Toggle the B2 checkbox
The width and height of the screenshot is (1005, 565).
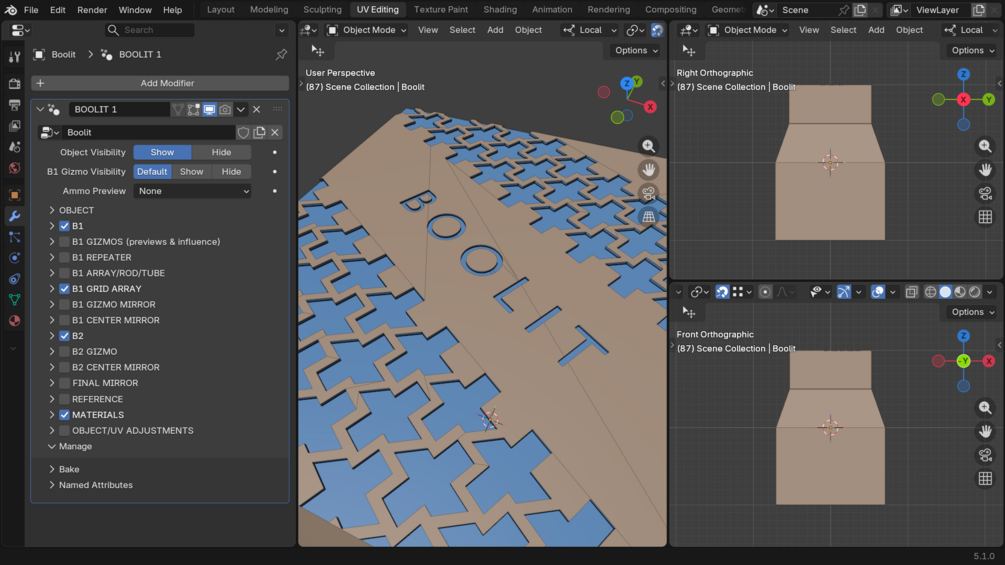click(64, 336)
